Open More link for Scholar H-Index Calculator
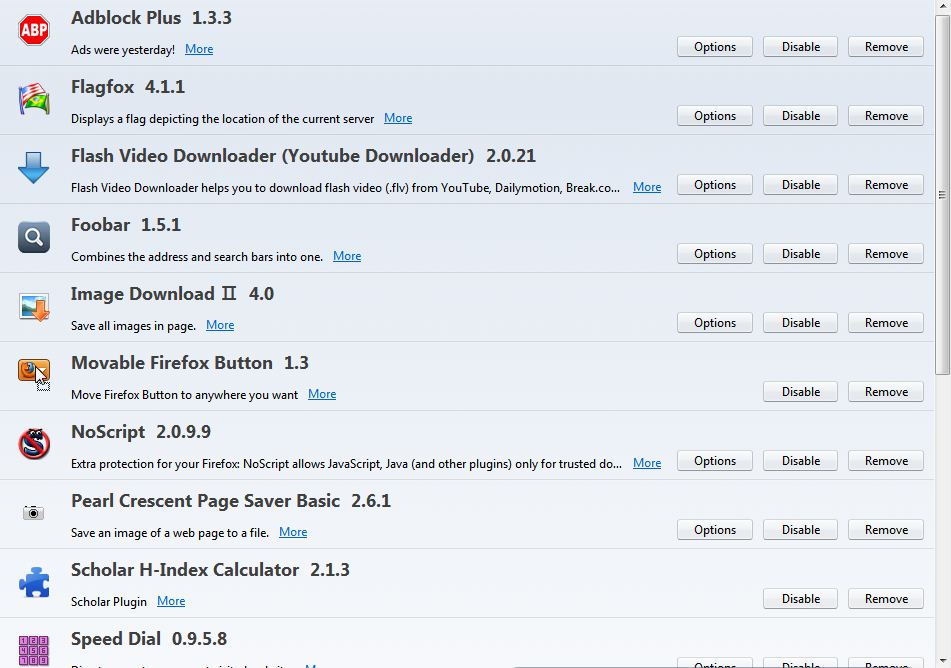This screenshot has height=668, width=951. coord(171,601)
